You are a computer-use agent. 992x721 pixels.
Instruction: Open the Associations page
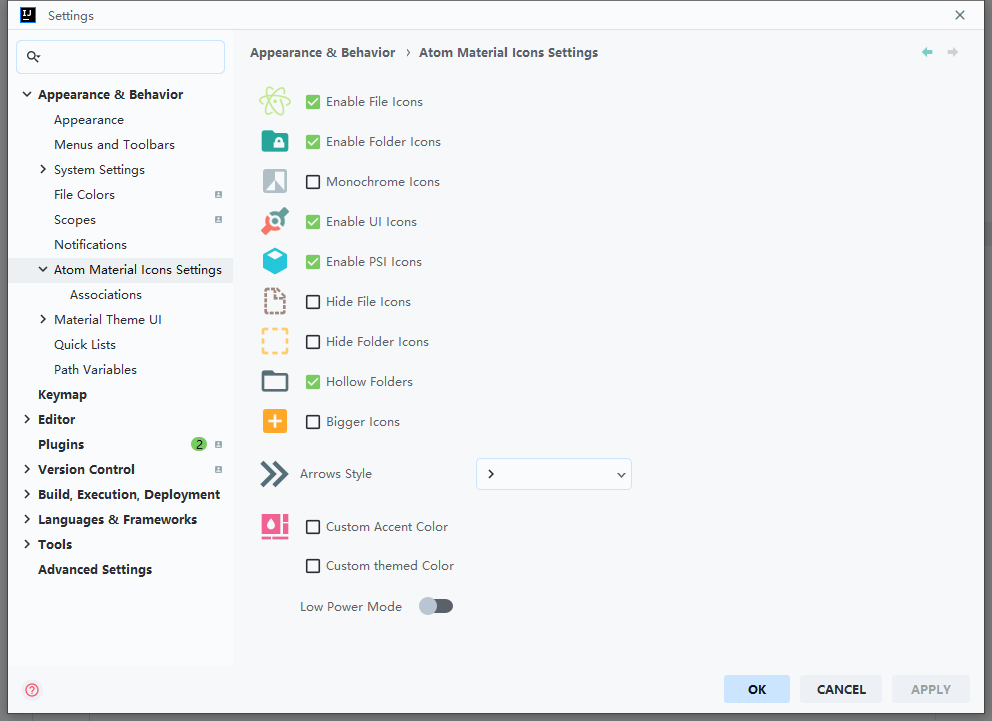pos(106,295)
